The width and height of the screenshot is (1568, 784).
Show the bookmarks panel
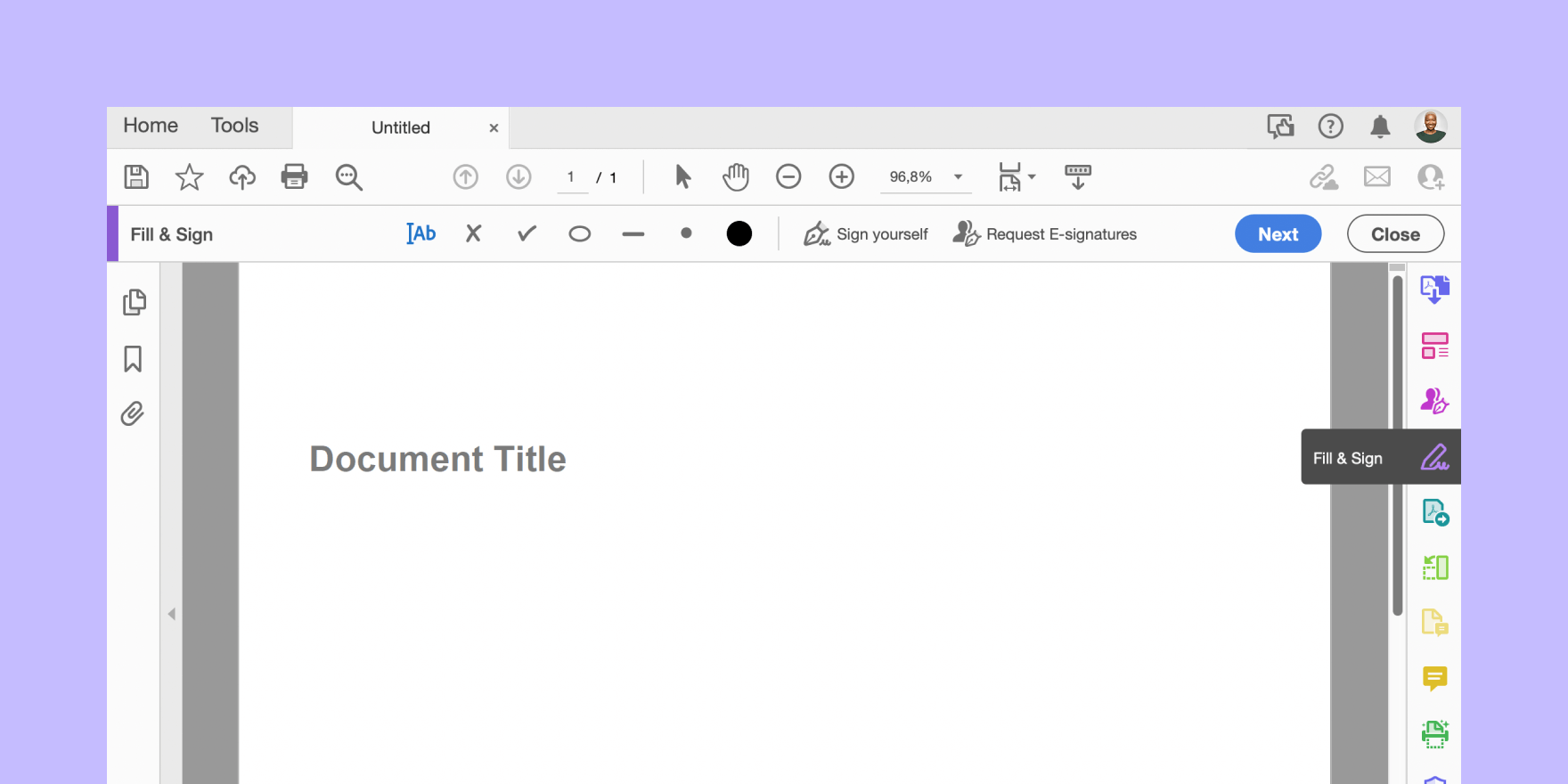tap(133, 359)
